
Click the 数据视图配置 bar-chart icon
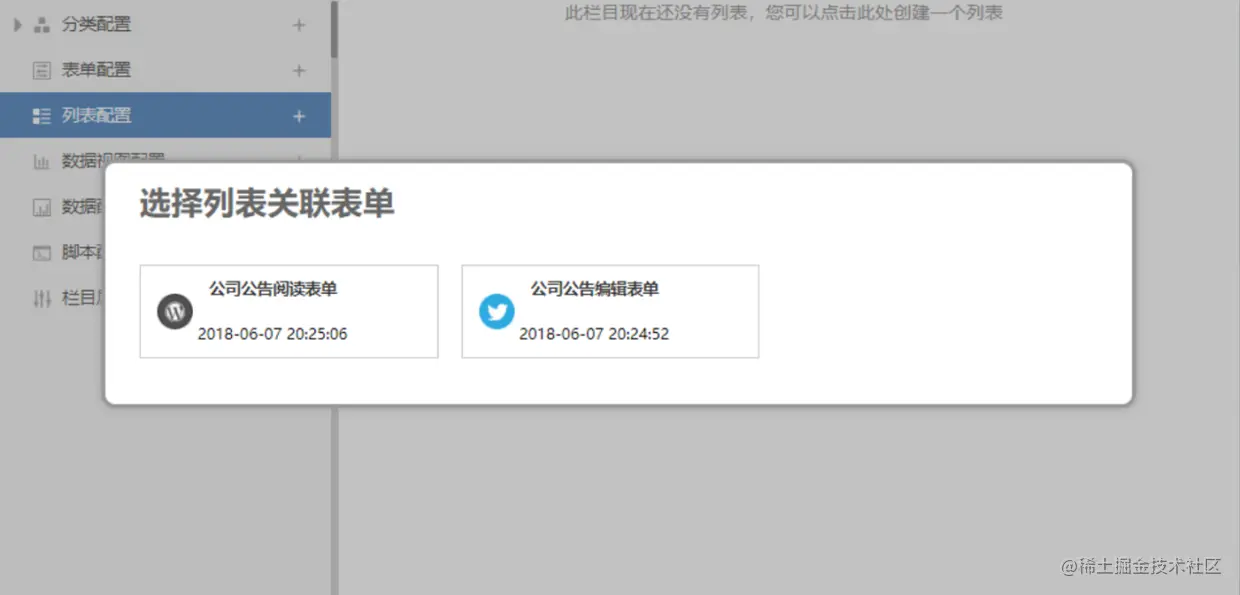click(42, 161)
